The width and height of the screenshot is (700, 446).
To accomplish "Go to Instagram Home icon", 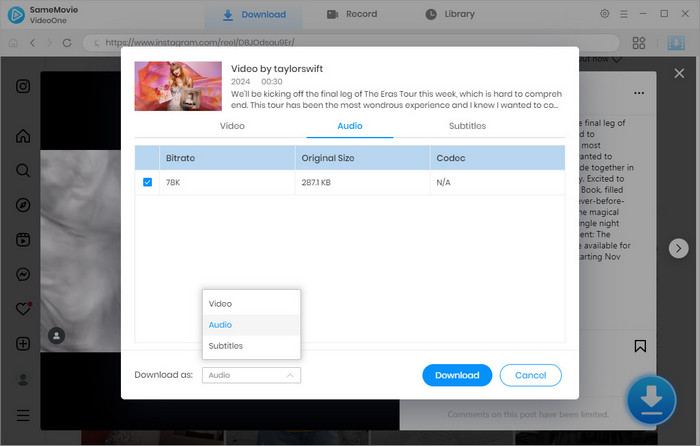I will click(23, 136).
